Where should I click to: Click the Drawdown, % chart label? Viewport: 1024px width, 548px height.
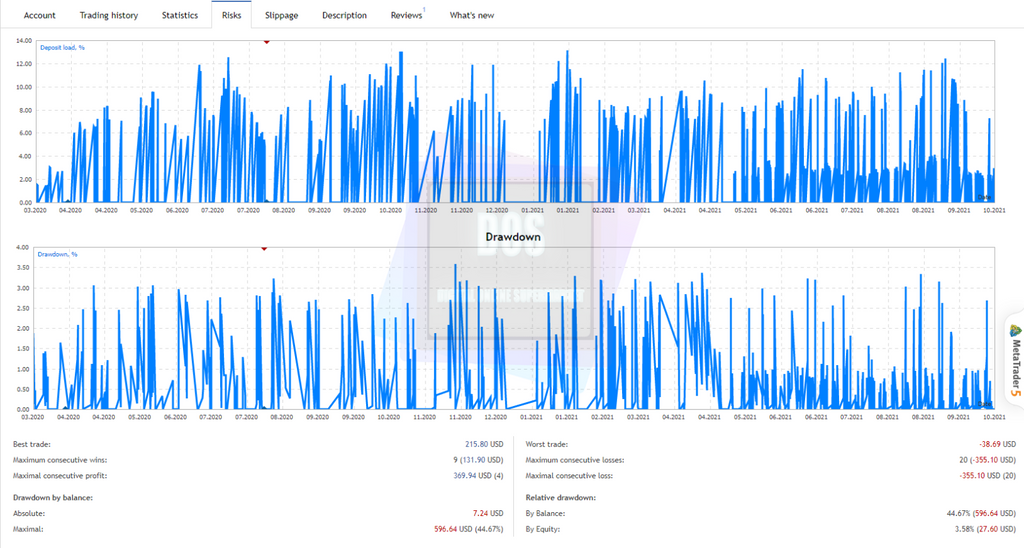[57, 254]
